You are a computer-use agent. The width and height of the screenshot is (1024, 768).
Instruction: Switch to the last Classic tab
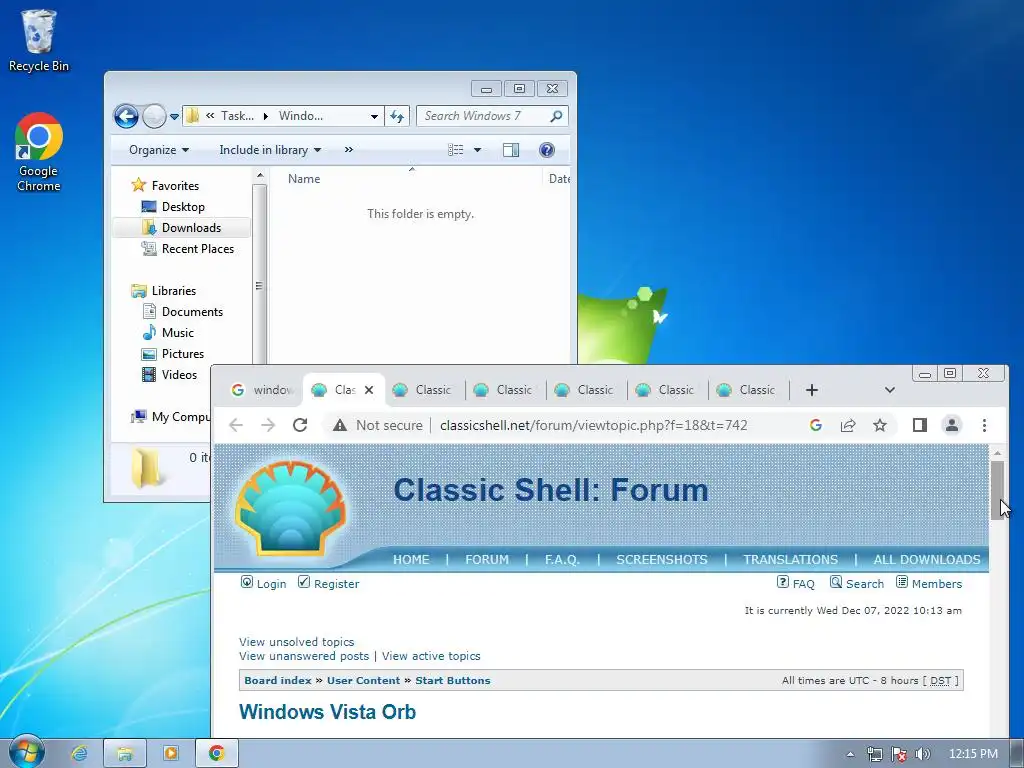(x=746, y=390)
